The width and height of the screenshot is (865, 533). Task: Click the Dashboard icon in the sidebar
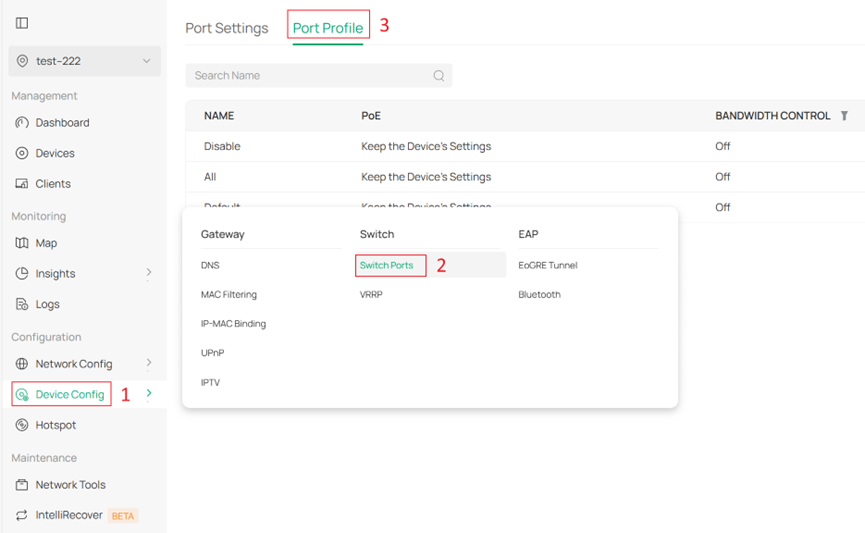pos(22,123)
